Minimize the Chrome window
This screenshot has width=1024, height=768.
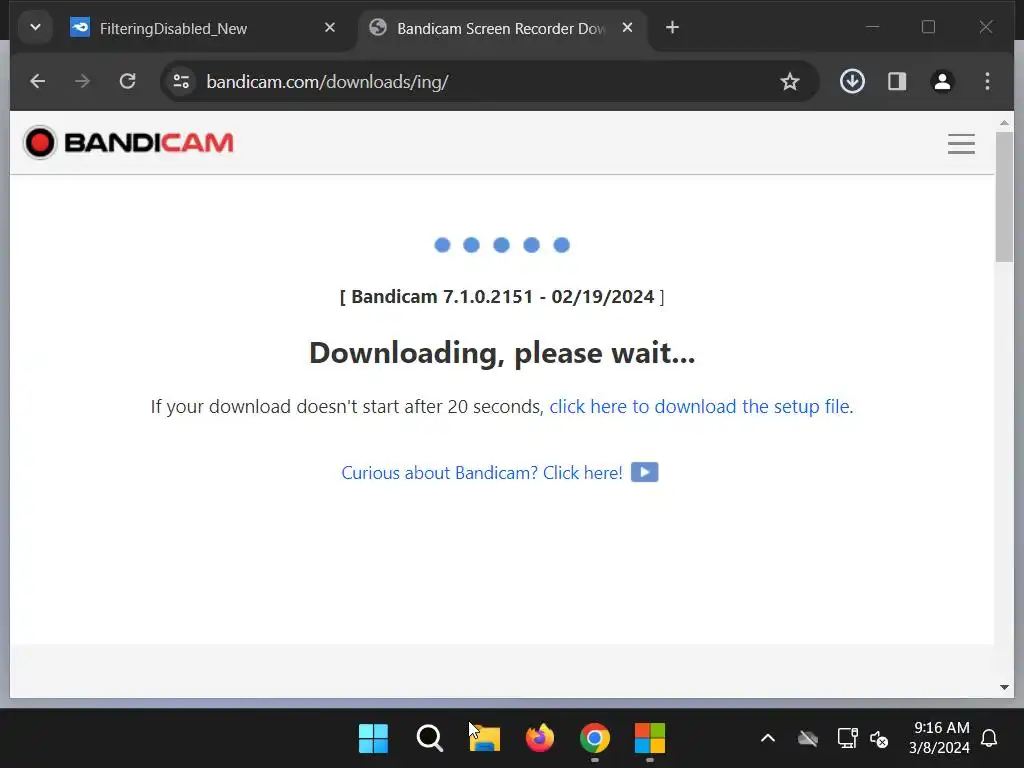click(872, 27)
